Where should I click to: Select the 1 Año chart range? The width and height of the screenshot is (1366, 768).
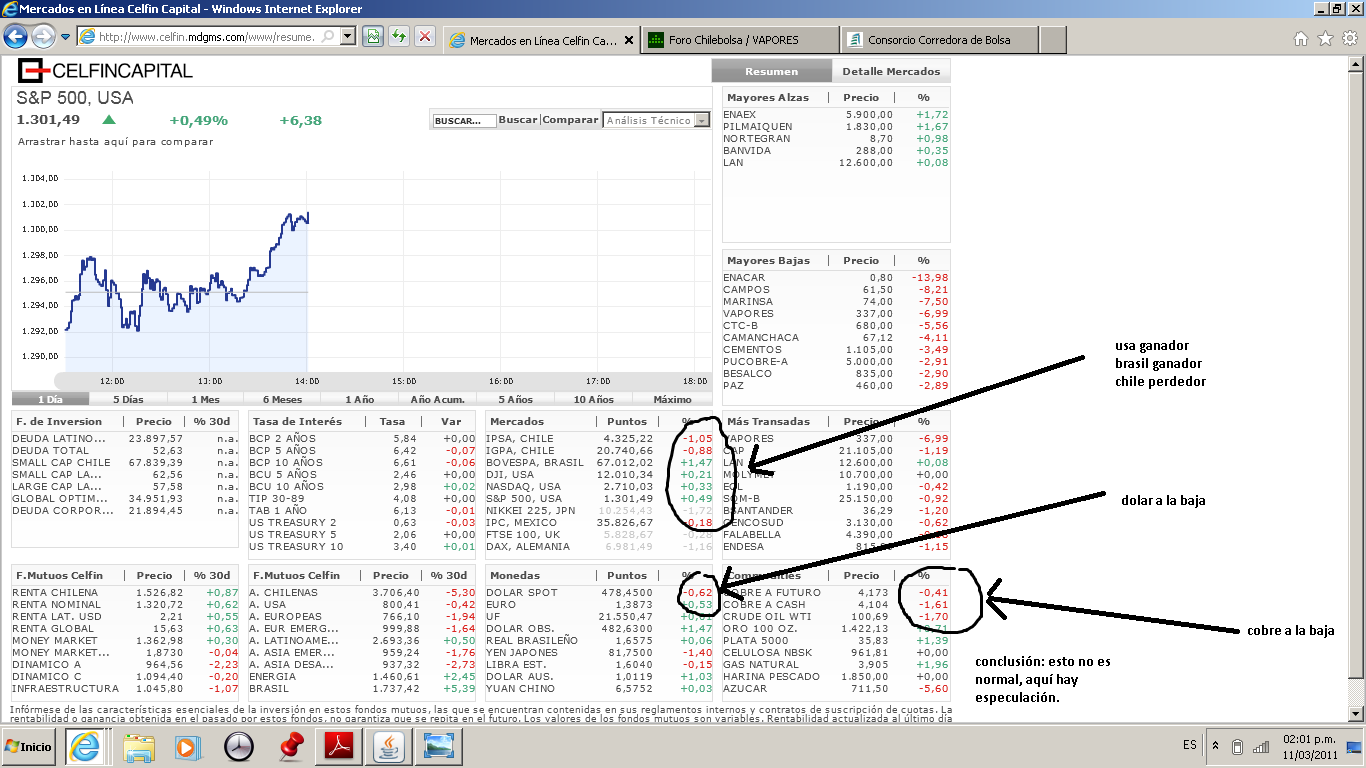tap(359, 399)
